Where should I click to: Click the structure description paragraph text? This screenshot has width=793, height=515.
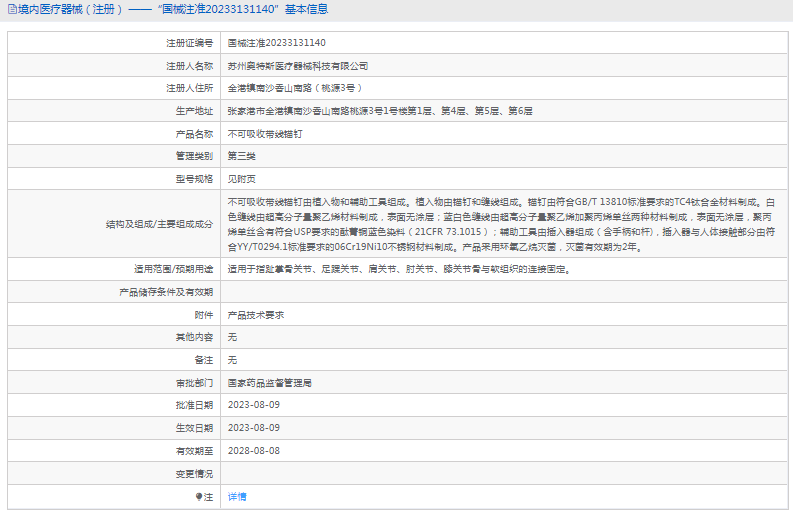click(501, 224)
